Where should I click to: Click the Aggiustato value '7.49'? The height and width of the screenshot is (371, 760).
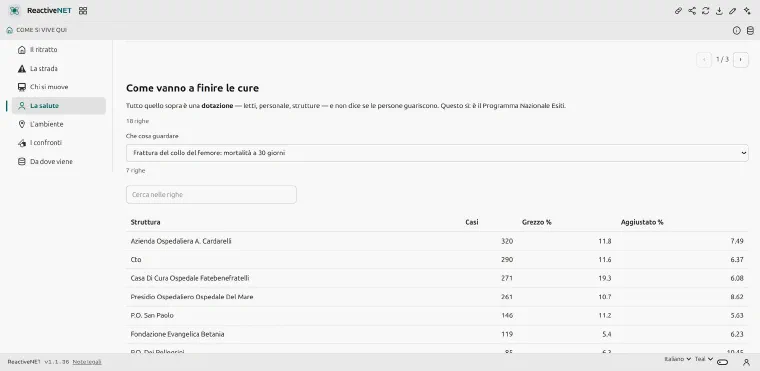tap(737, 241)
